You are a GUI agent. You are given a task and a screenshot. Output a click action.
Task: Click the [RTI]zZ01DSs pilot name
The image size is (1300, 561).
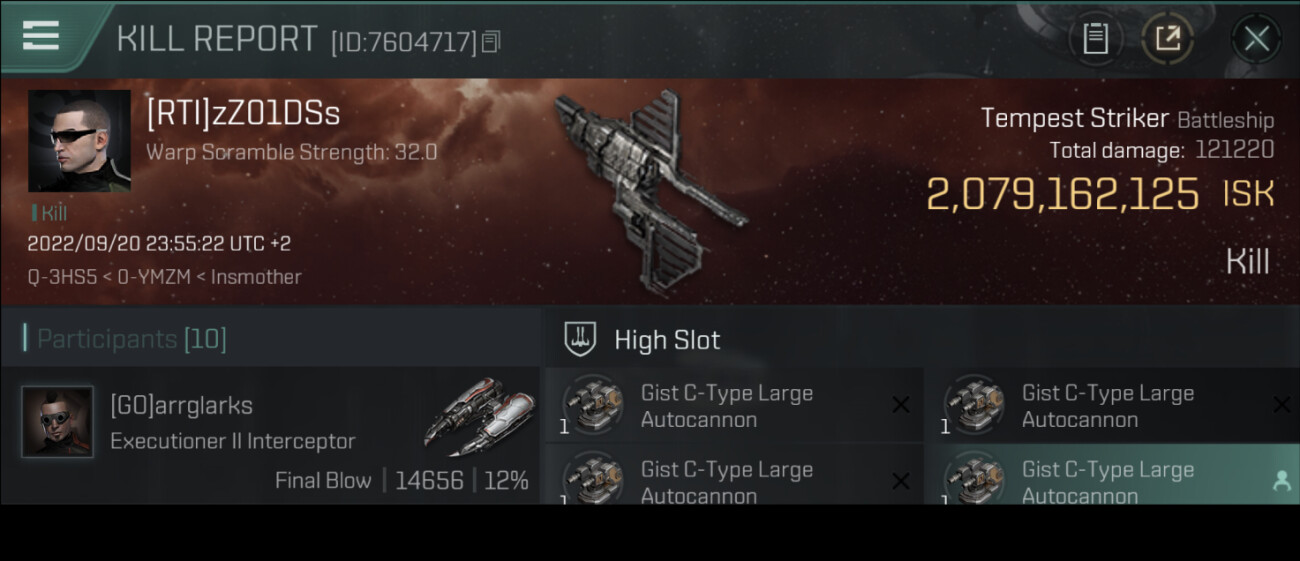[x=243, y=113]
